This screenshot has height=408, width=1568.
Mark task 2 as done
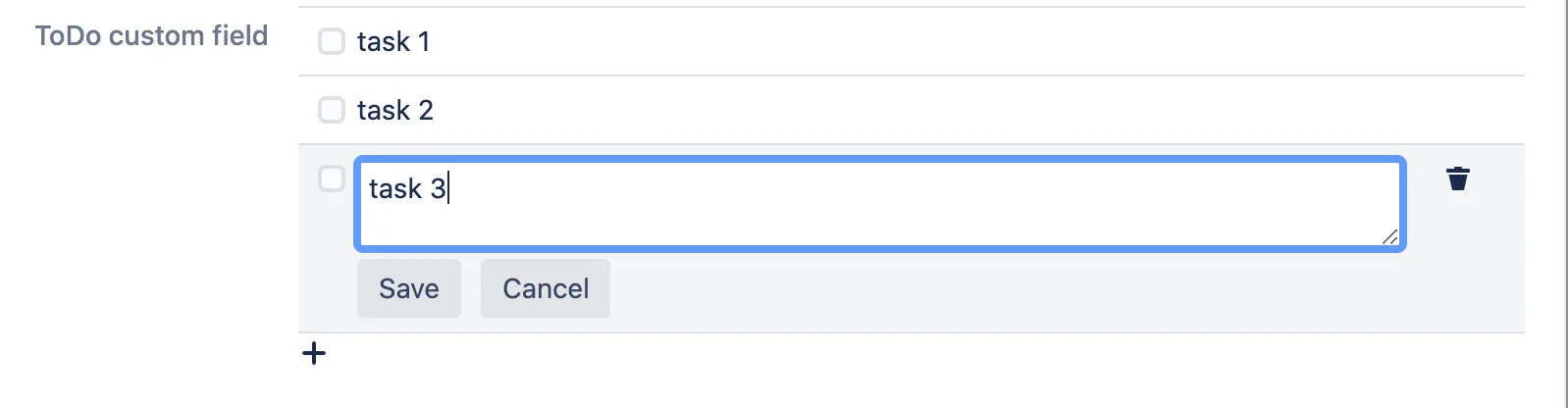(332, 110)
